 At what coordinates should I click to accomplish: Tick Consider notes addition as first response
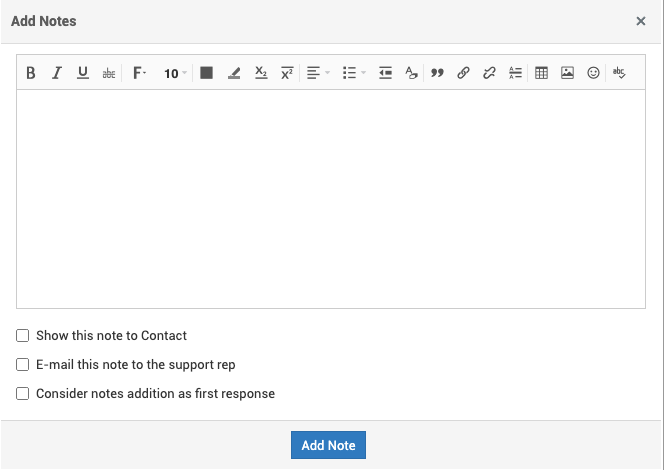click(23, 394)
